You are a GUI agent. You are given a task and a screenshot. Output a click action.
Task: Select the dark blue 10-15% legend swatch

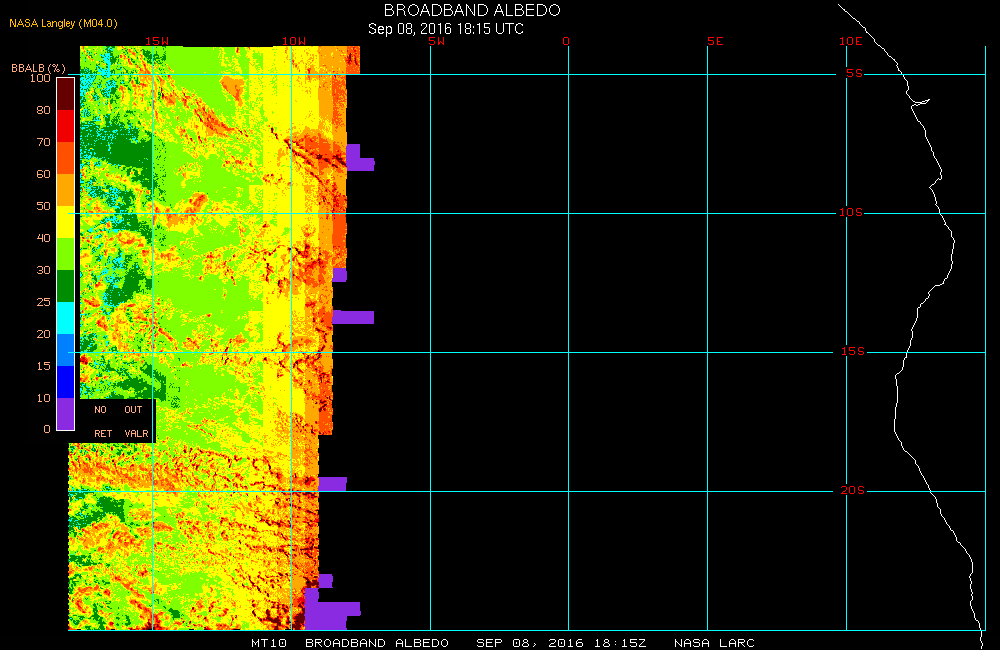click(64, 382)
